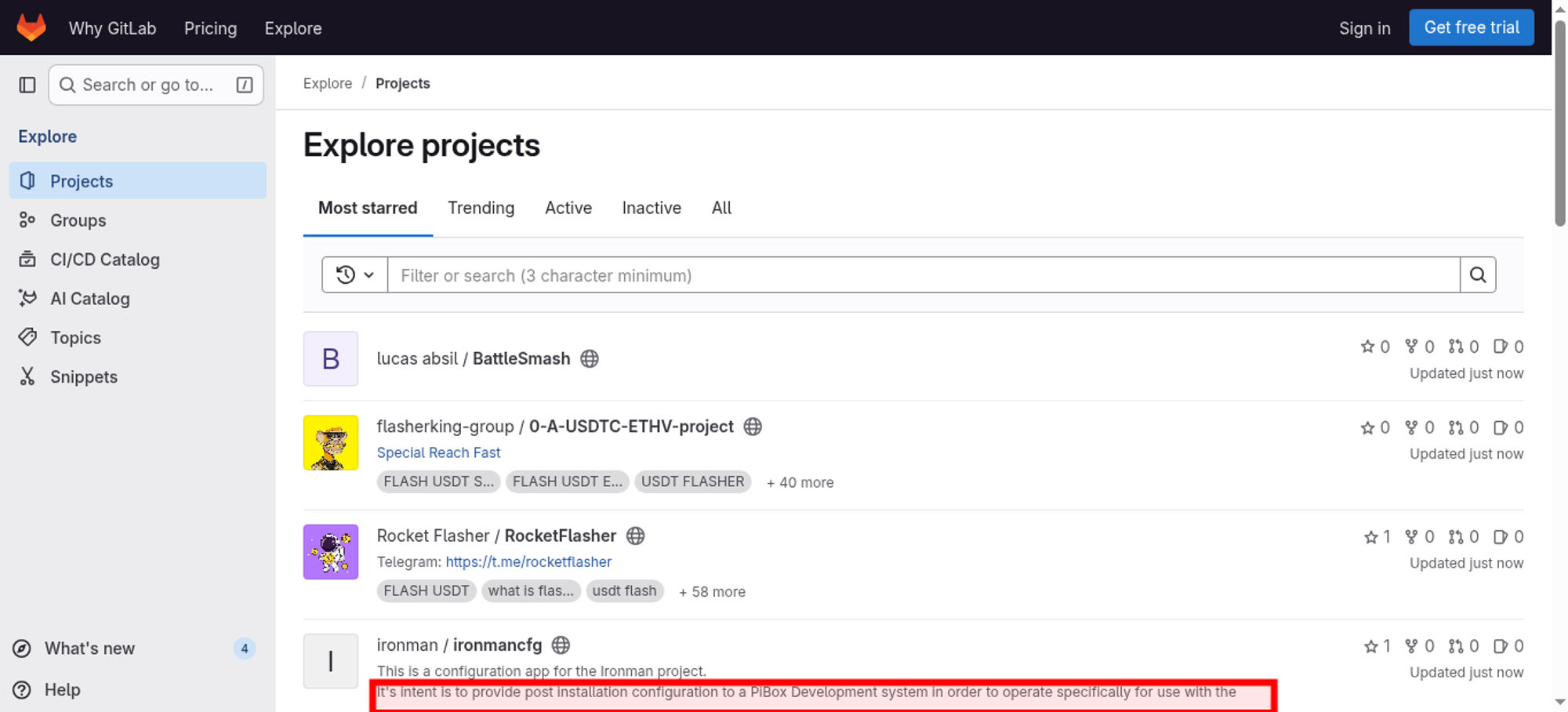Switch to the Inactive tab

[x=652, y=209]
